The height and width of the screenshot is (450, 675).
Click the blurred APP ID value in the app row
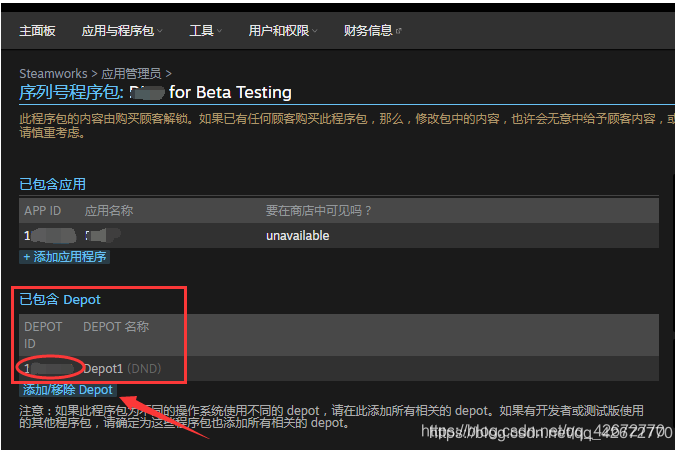click(x=50, y=236)
